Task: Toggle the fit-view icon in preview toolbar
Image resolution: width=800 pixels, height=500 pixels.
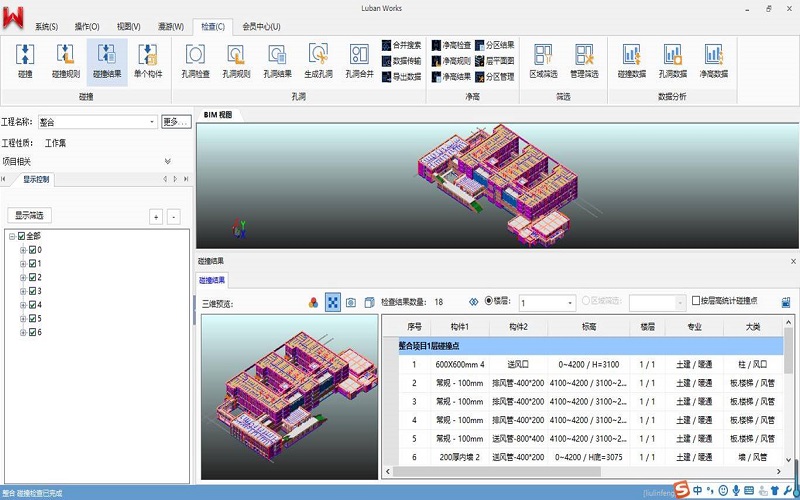Action: click(333, 303)
